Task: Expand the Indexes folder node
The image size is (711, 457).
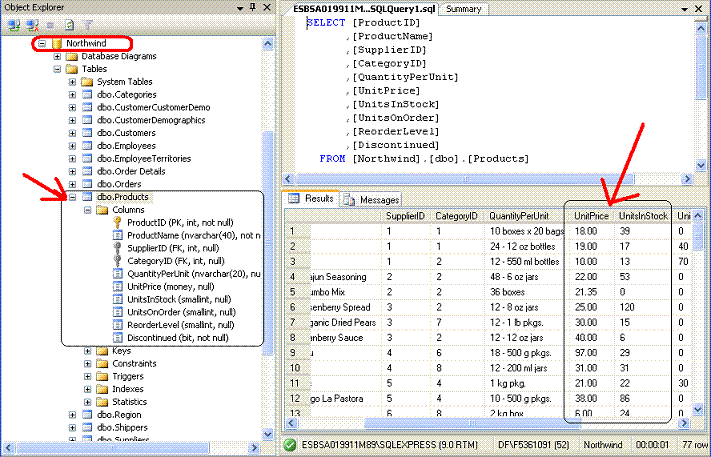Action: pyautogui.click(x=88, y=389)
